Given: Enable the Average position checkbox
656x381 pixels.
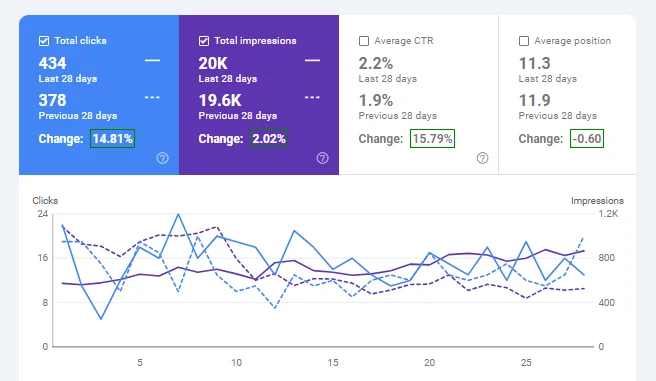Looking at the screenshot, I should pos(524,41).
